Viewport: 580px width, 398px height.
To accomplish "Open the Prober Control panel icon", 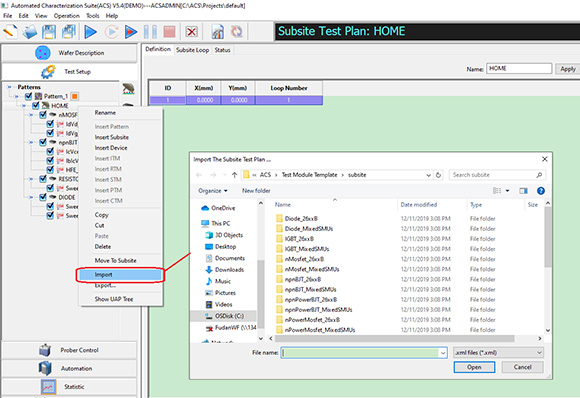I will [45, 350].
